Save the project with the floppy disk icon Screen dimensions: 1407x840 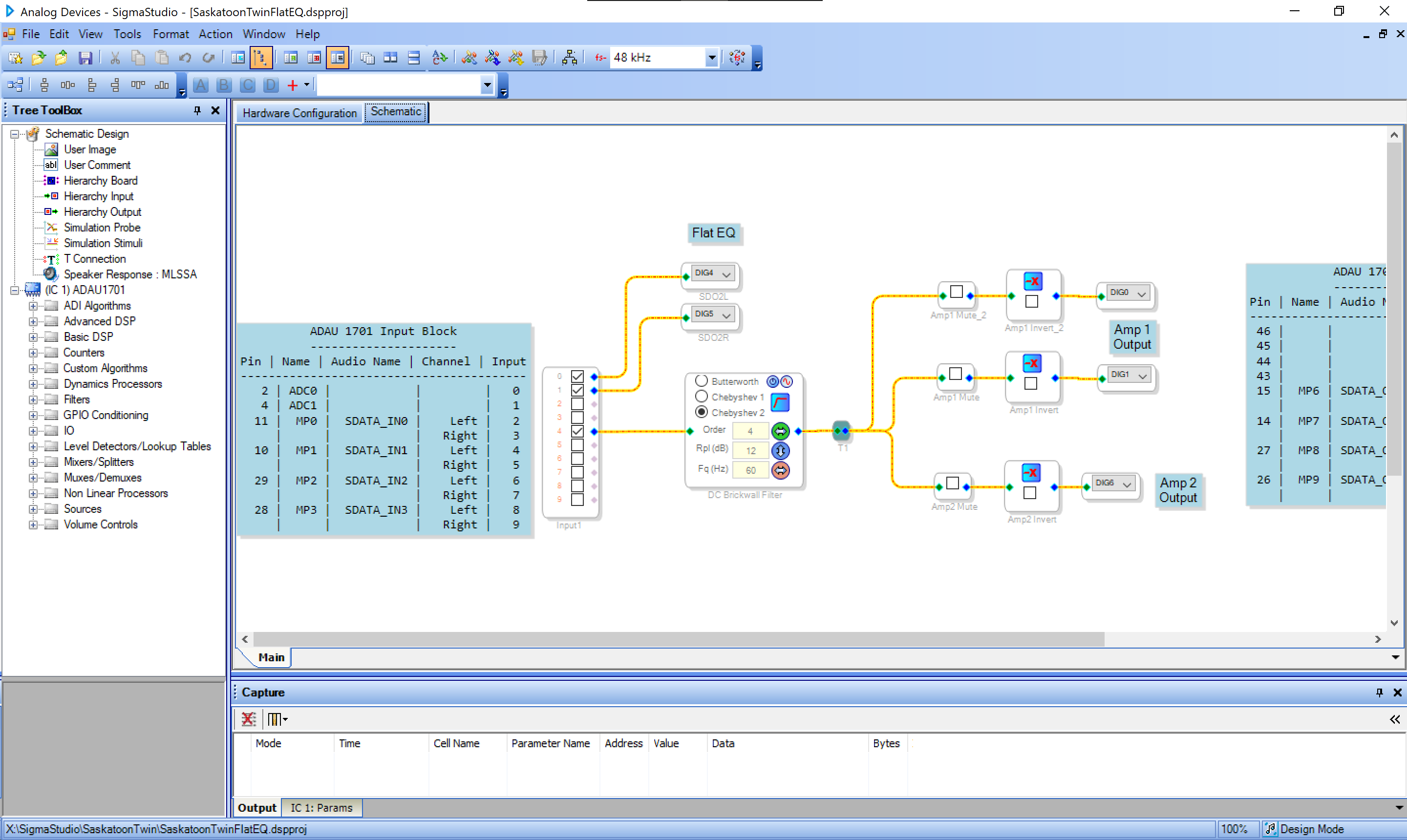(x=85, y=58)
